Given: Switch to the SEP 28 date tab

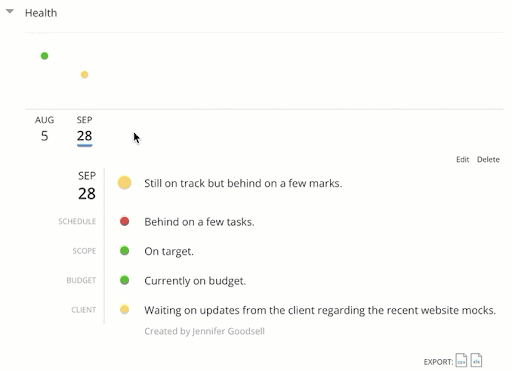Looking at the screenshot, I should [84, 130].
